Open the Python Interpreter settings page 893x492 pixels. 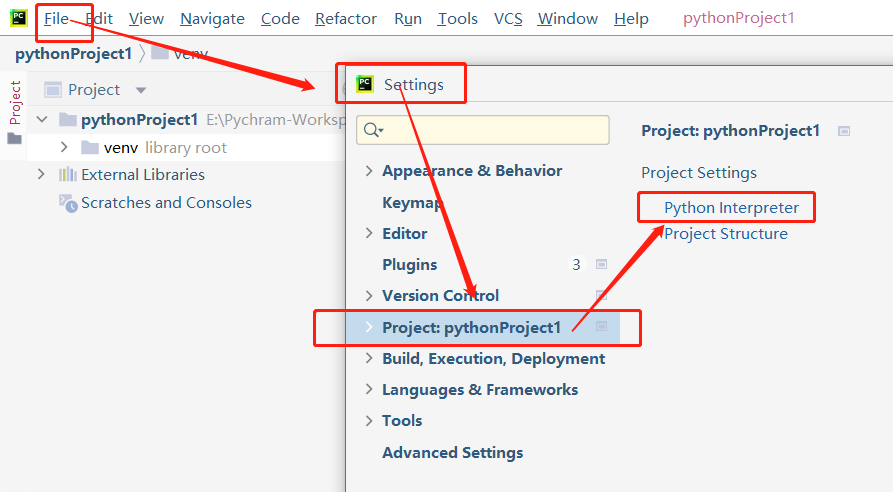(x=731, y=208)
